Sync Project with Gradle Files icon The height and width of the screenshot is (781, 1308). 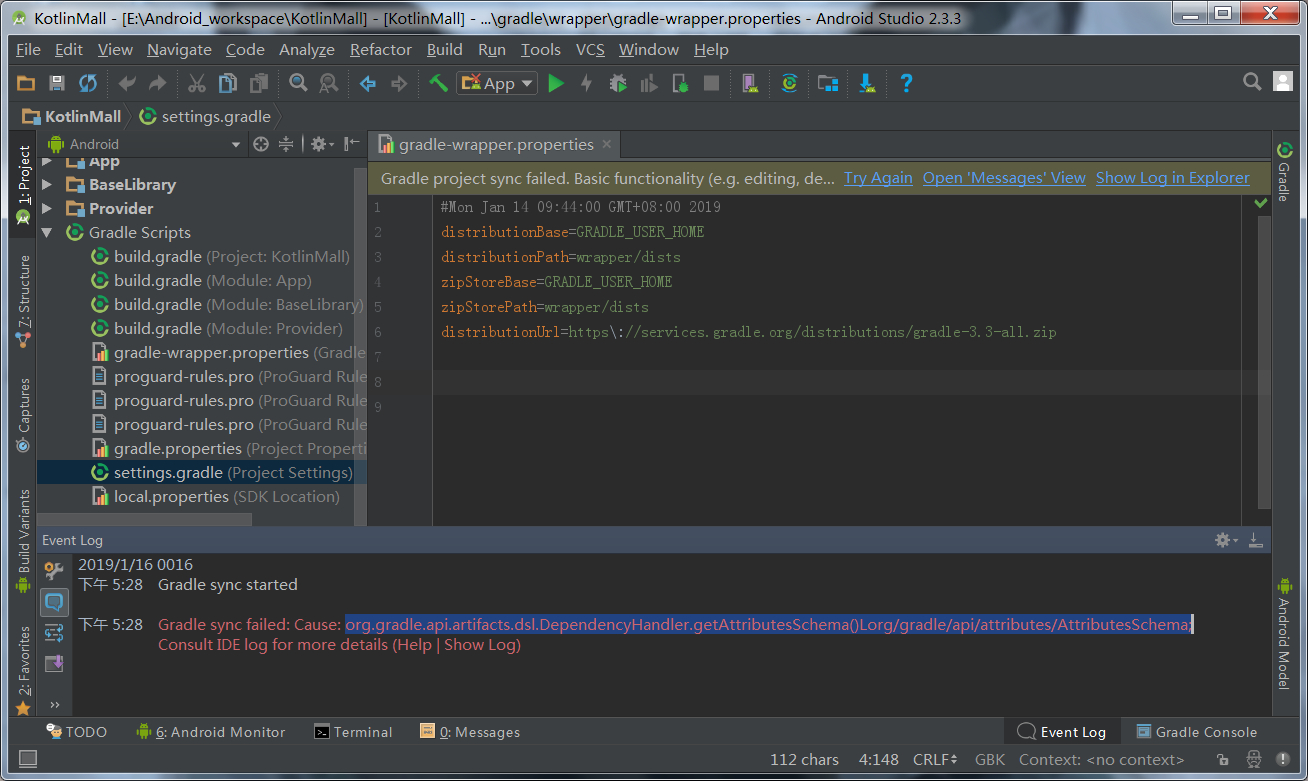789,83
